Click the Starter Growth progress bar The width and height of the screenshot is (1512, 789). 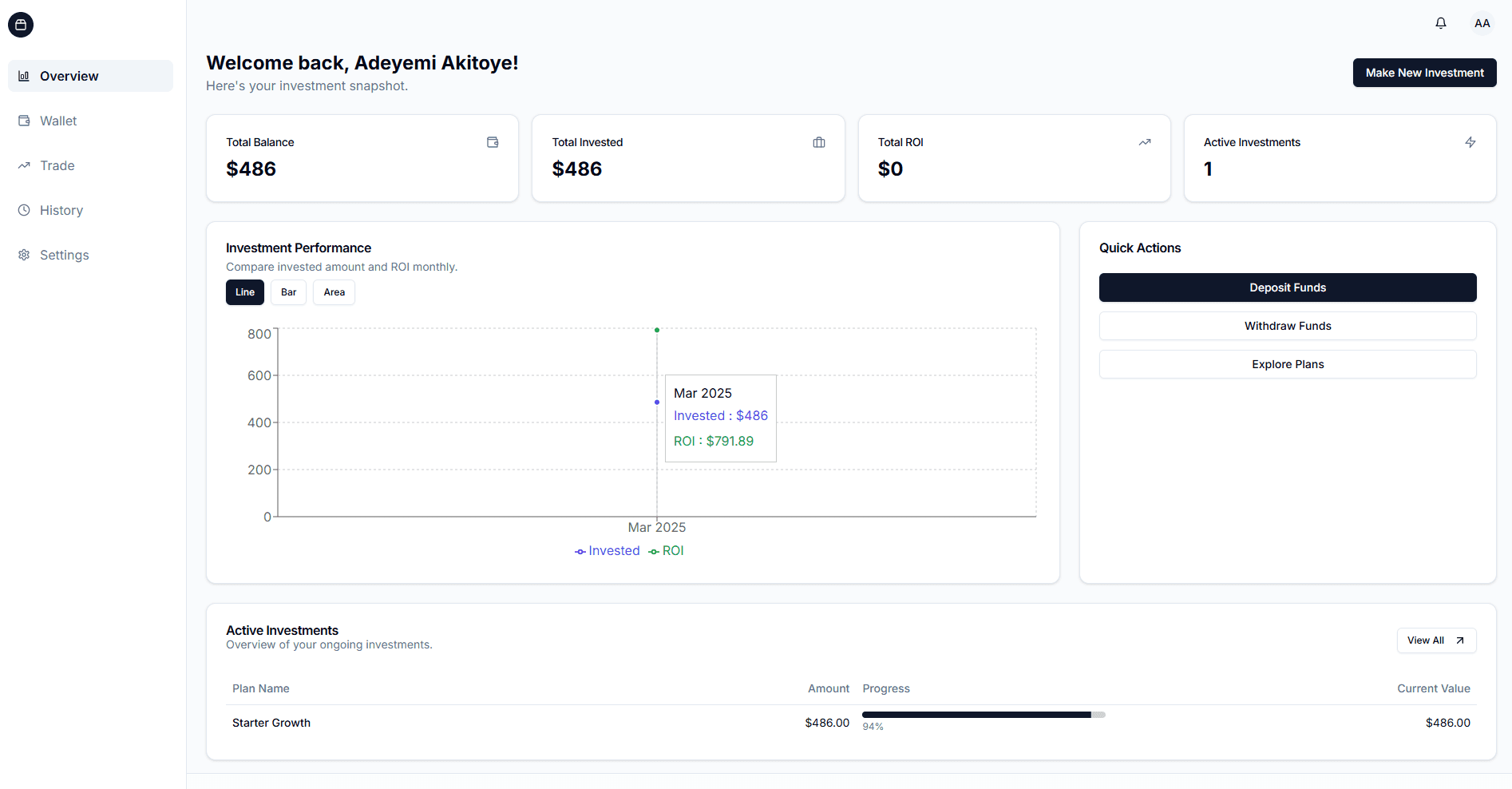984,715
